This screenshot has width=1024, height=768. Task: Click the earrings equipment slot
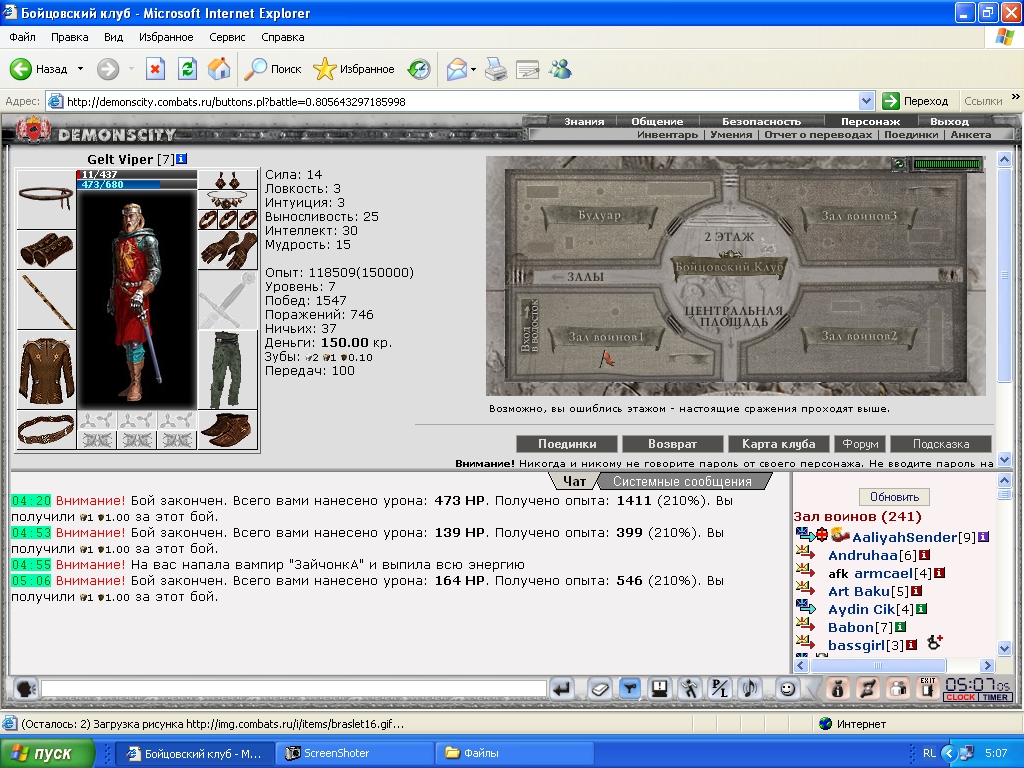click(228, 180)
